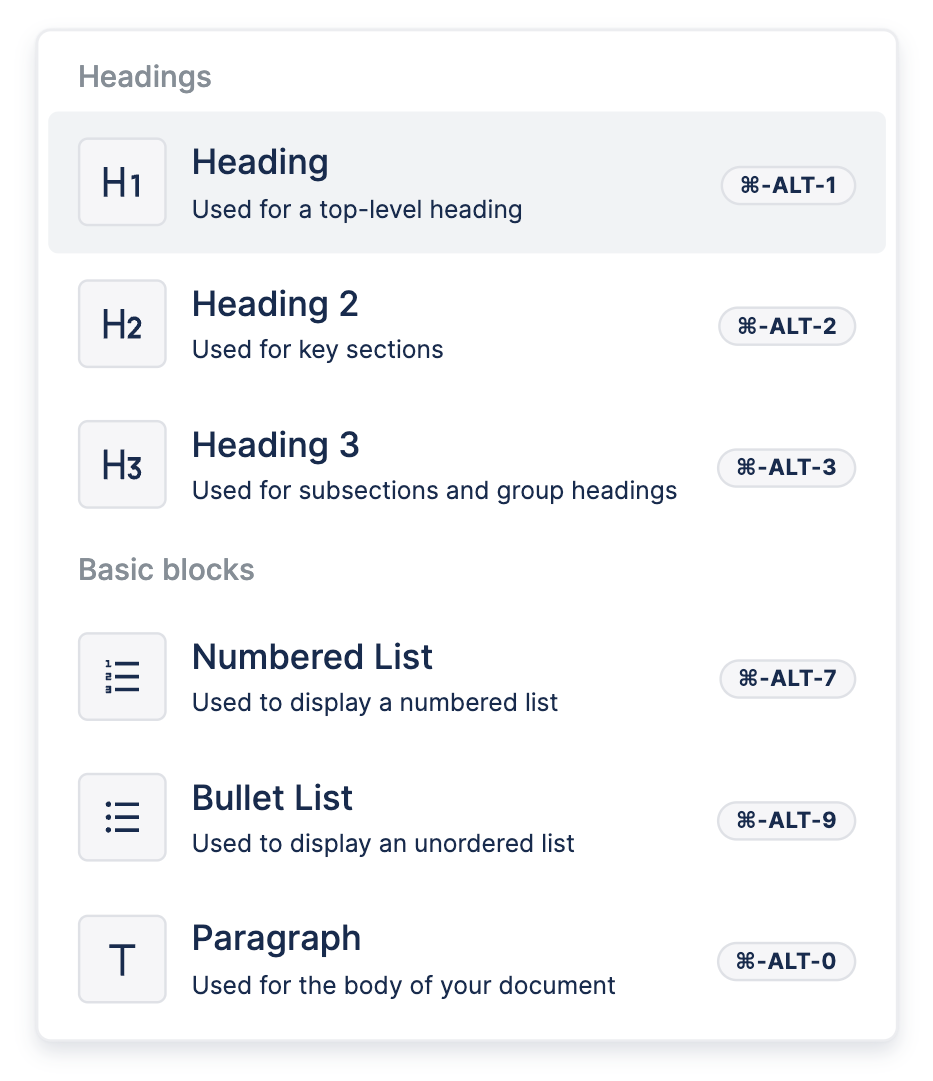Click the paragraph T icon

(x=122, y=959)
